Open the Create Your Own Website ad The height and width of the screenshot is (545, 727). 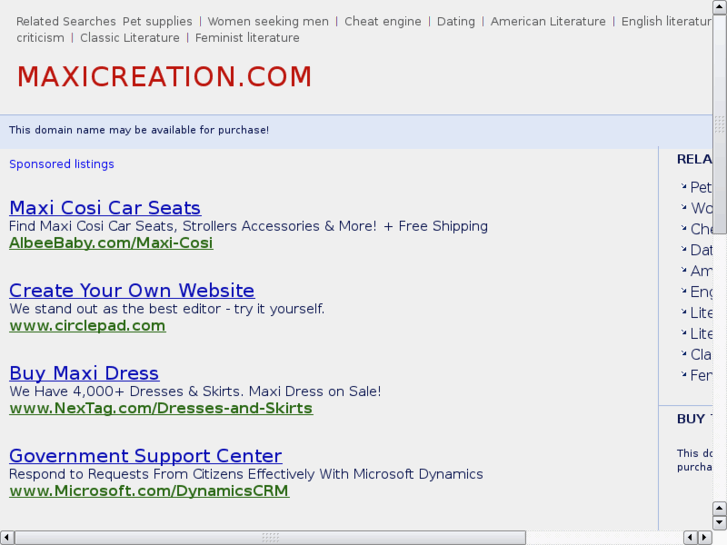pyautogui.click(x=132, y=290)
